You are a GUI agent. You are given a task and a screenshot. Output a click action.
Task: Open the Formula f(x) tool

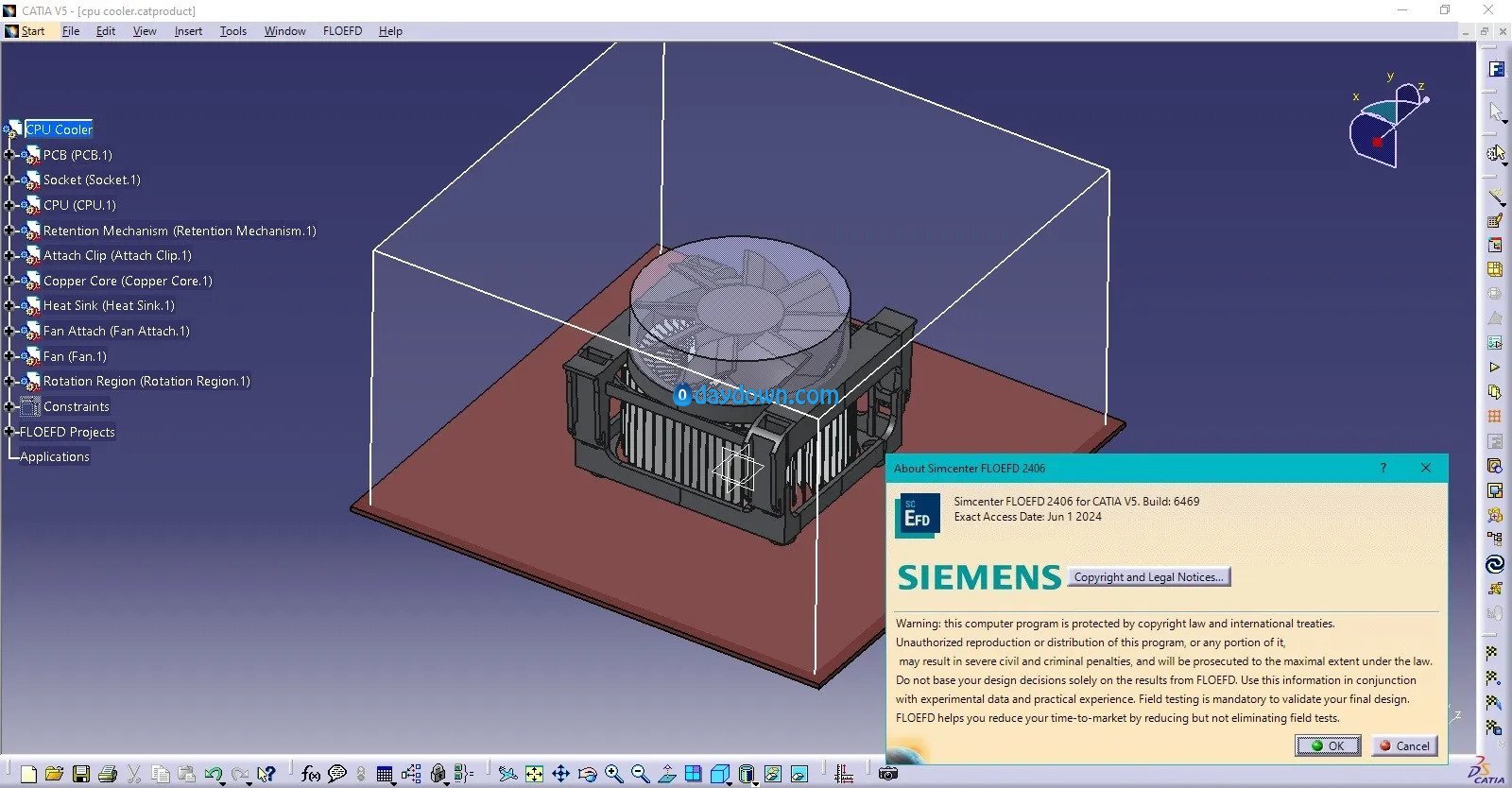tap(310, 774)
